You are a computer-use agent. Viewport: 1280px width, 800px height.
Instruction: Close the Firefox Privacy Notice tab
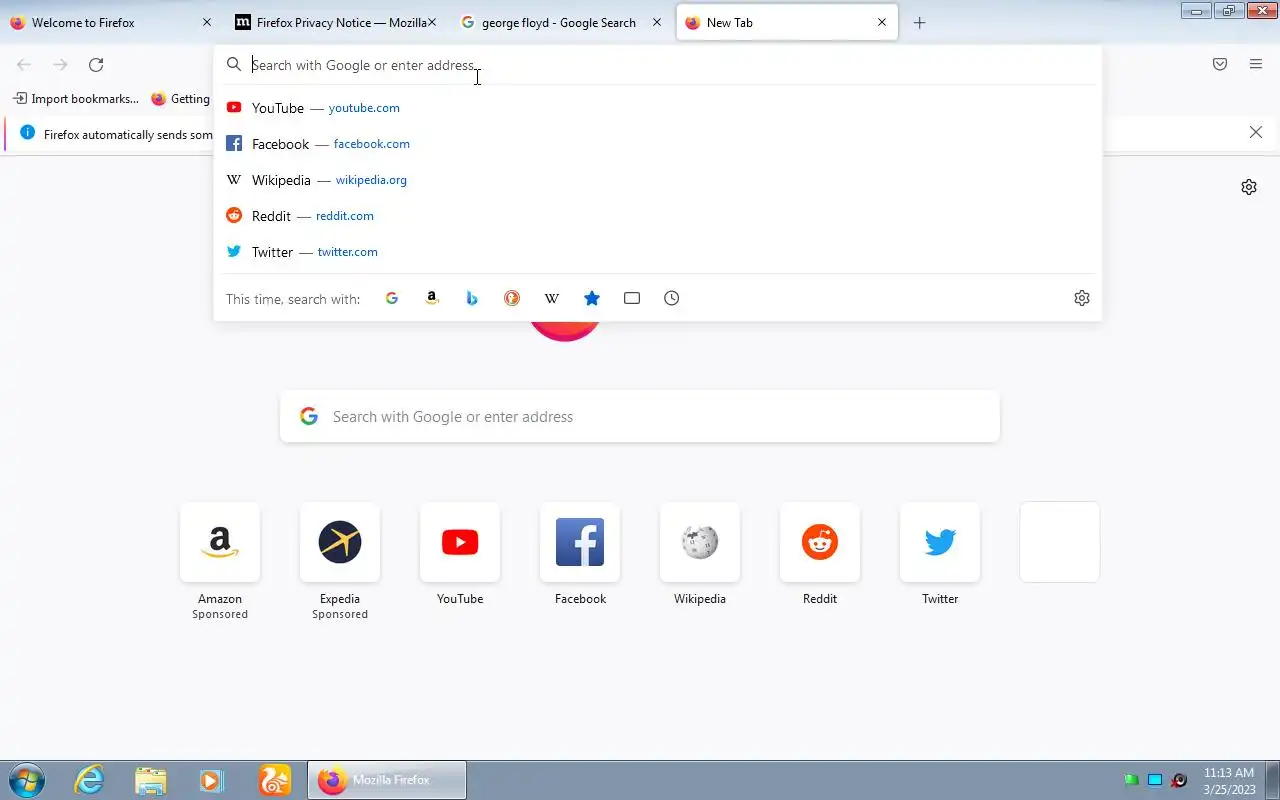432,22
